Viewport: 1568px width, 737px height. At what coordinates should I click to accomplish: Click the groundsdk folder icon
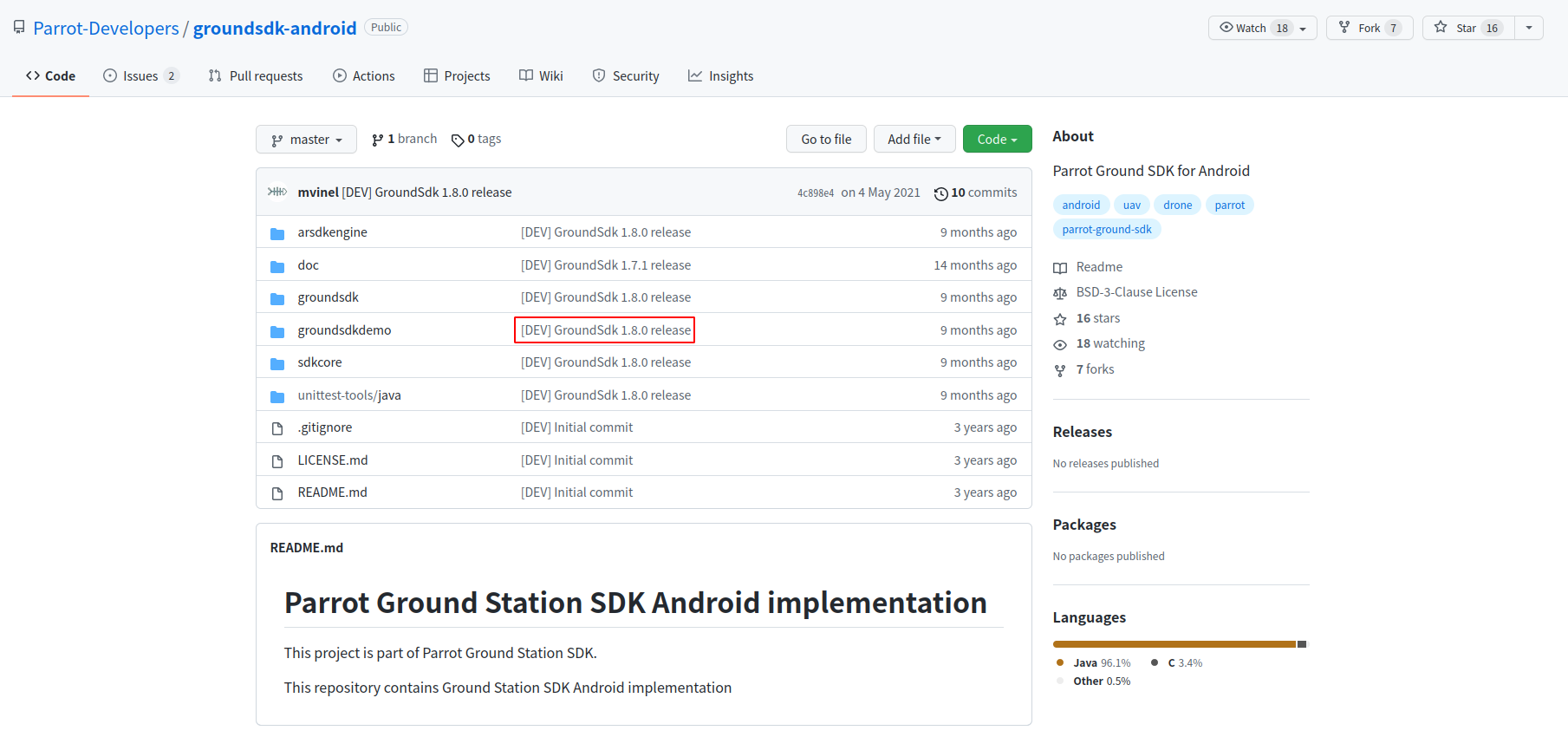[277, 298]
